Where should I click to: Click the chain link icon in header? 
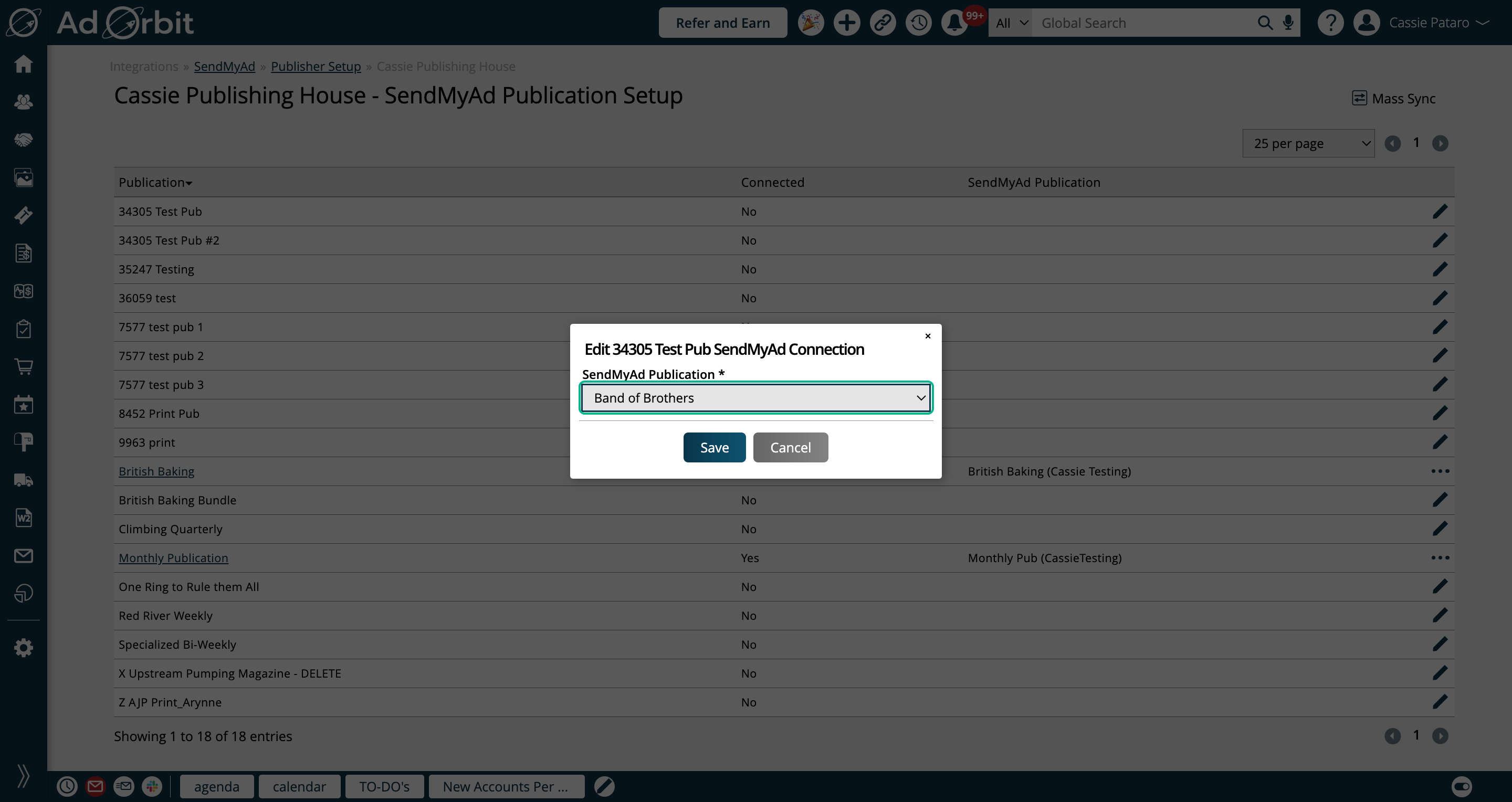[x=882, y=23]
